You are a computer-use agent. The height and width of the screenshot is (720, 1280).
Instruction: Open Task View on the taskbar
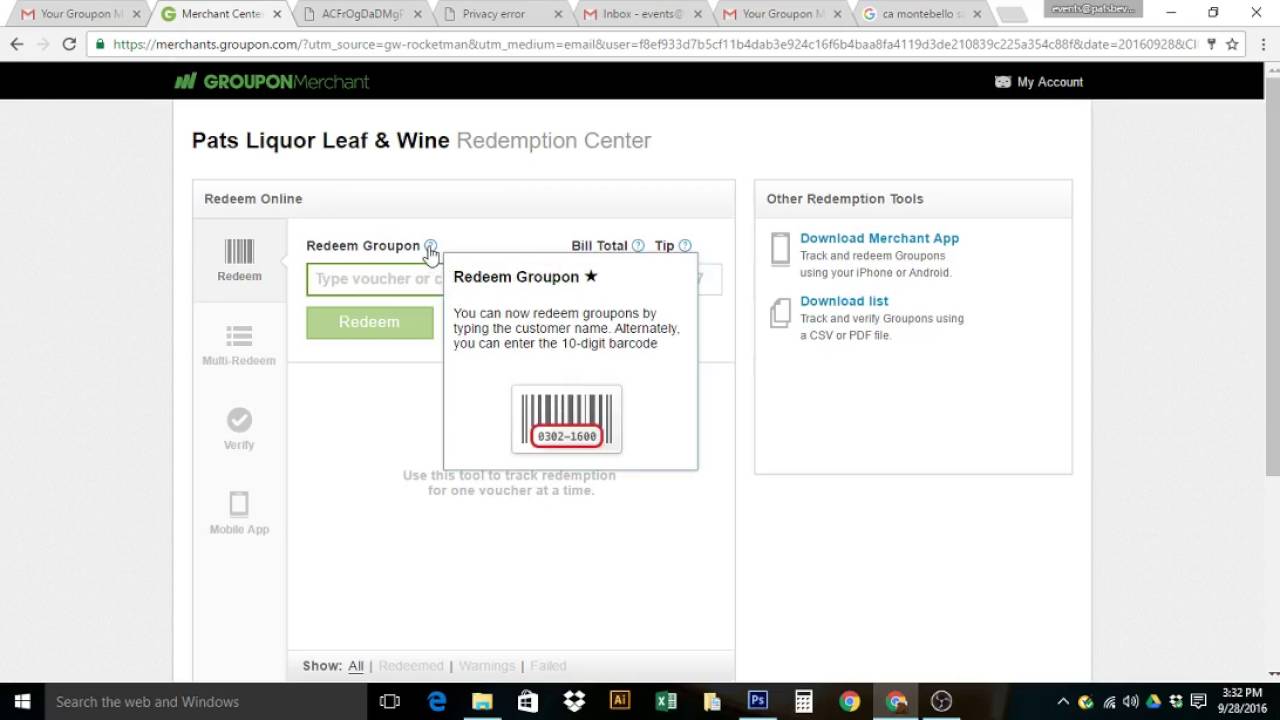click(390, 702)
